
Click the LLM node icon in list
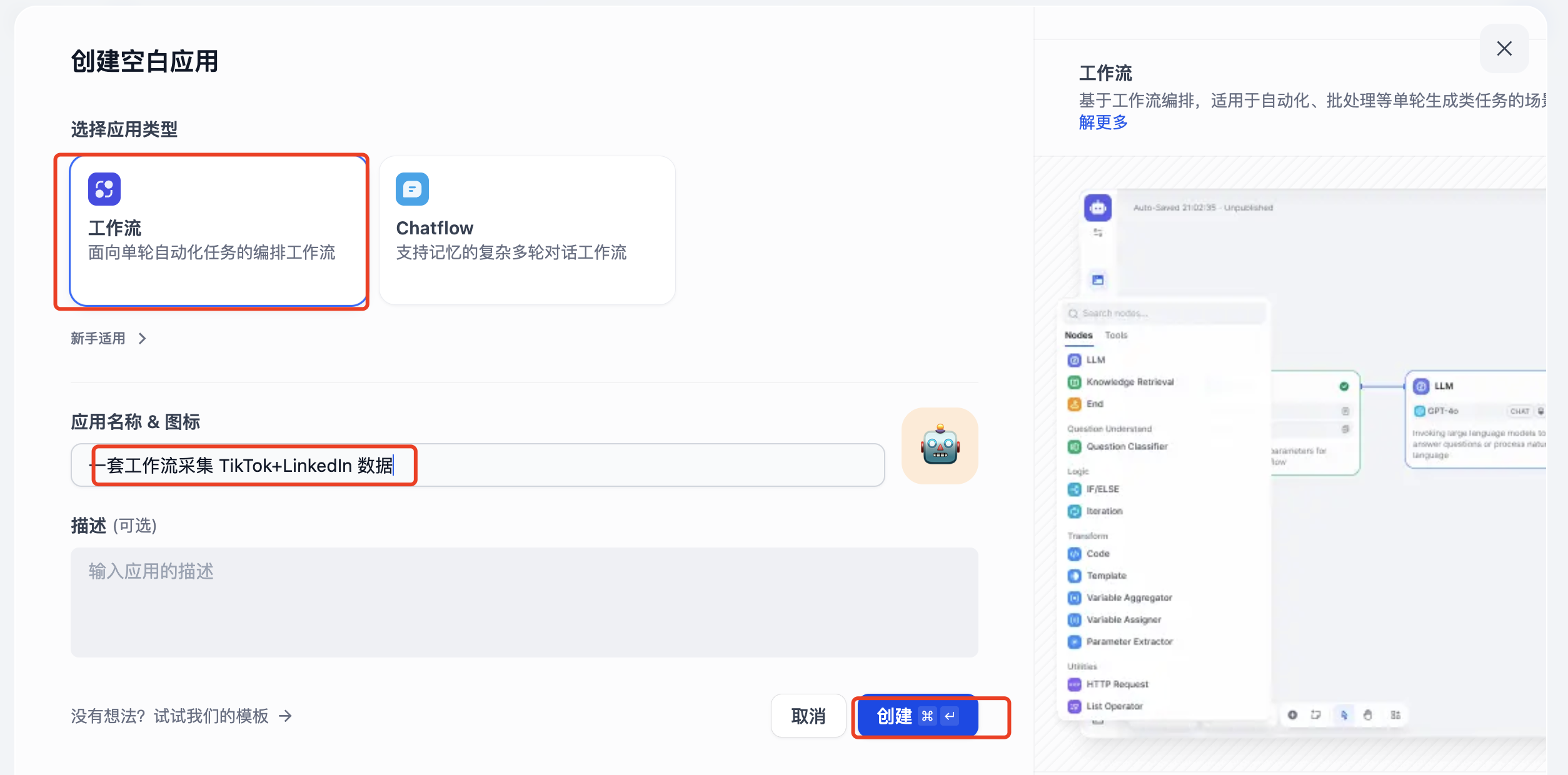click(1074, 360)
